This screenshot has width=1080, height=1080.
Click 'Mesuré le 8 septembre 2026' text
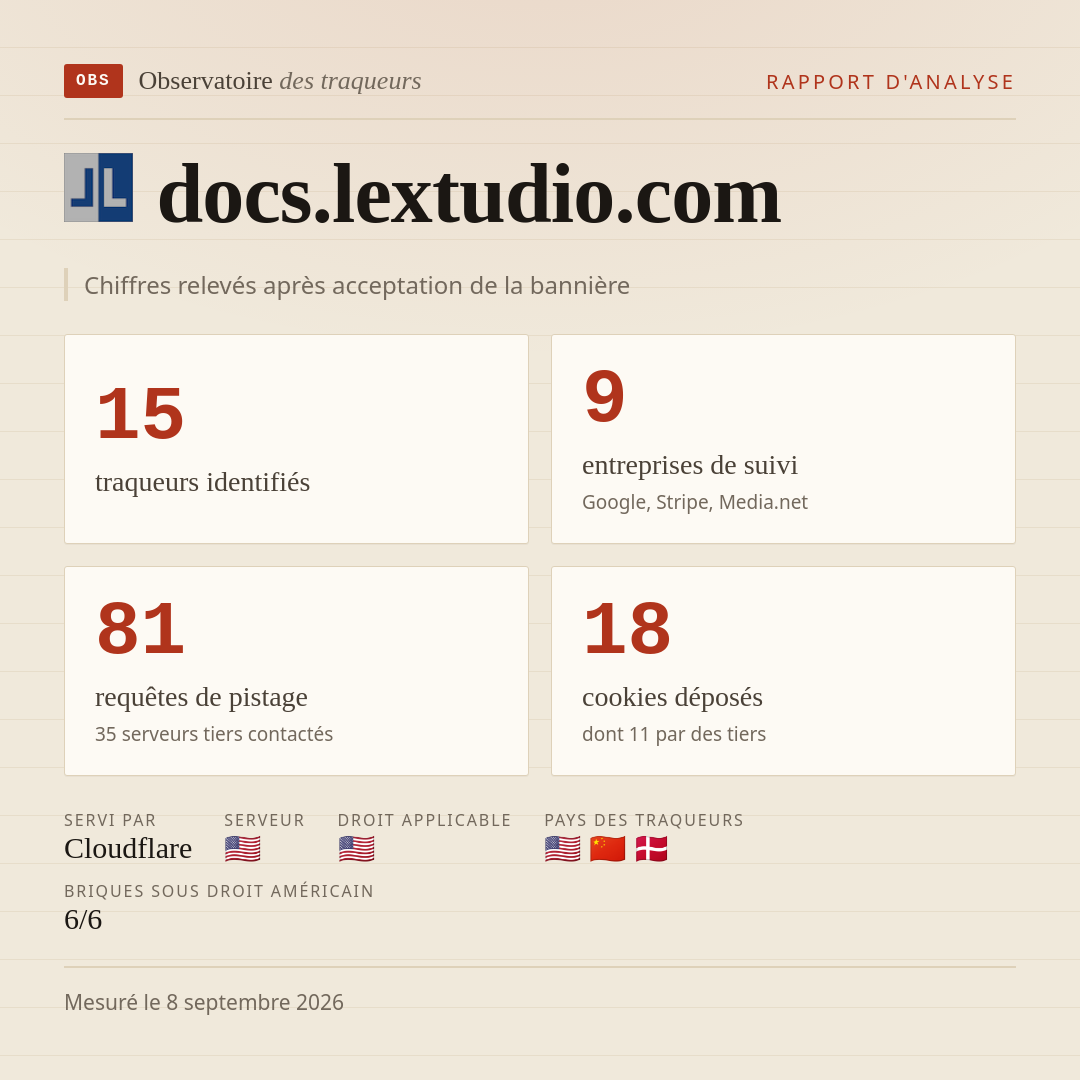pos(204,1002)
